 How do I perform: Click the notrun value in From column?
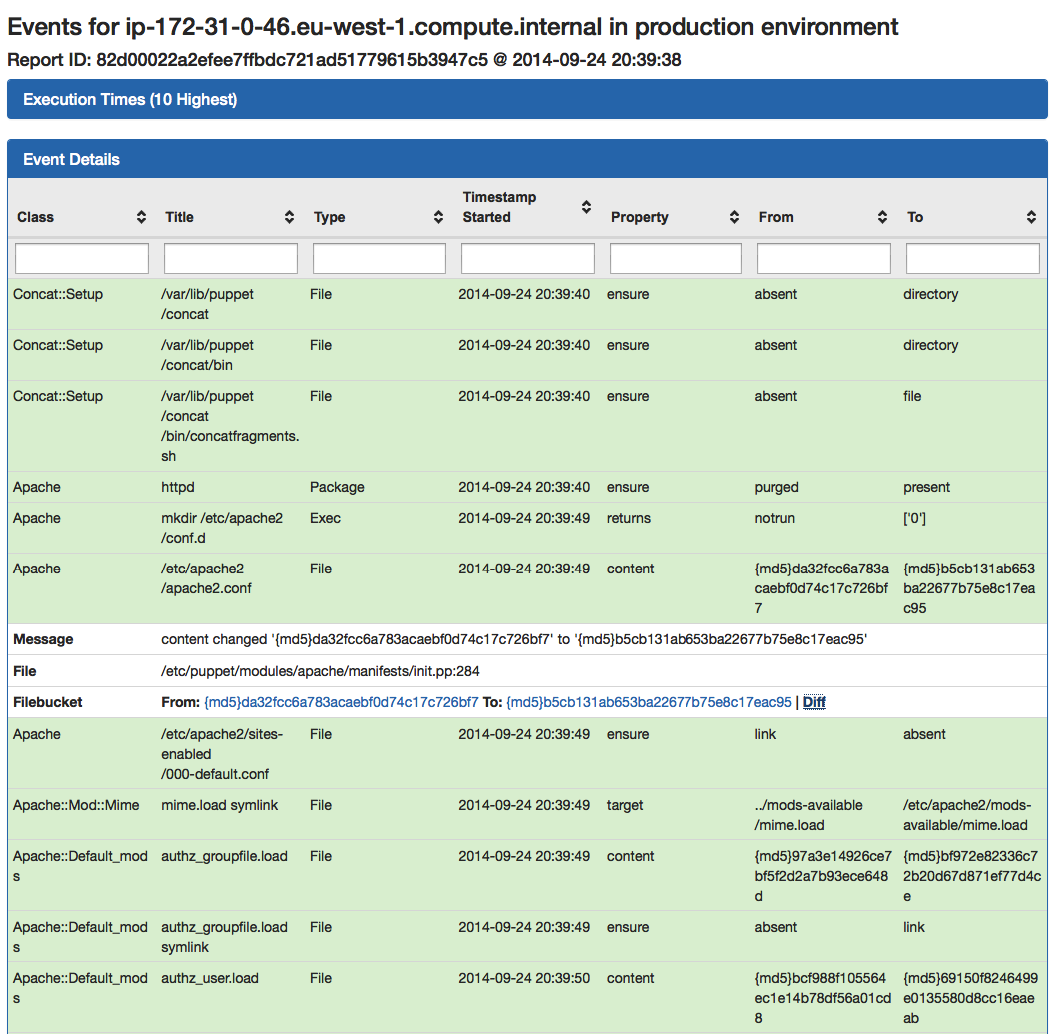pyautogui.click(x=774, y=518)
